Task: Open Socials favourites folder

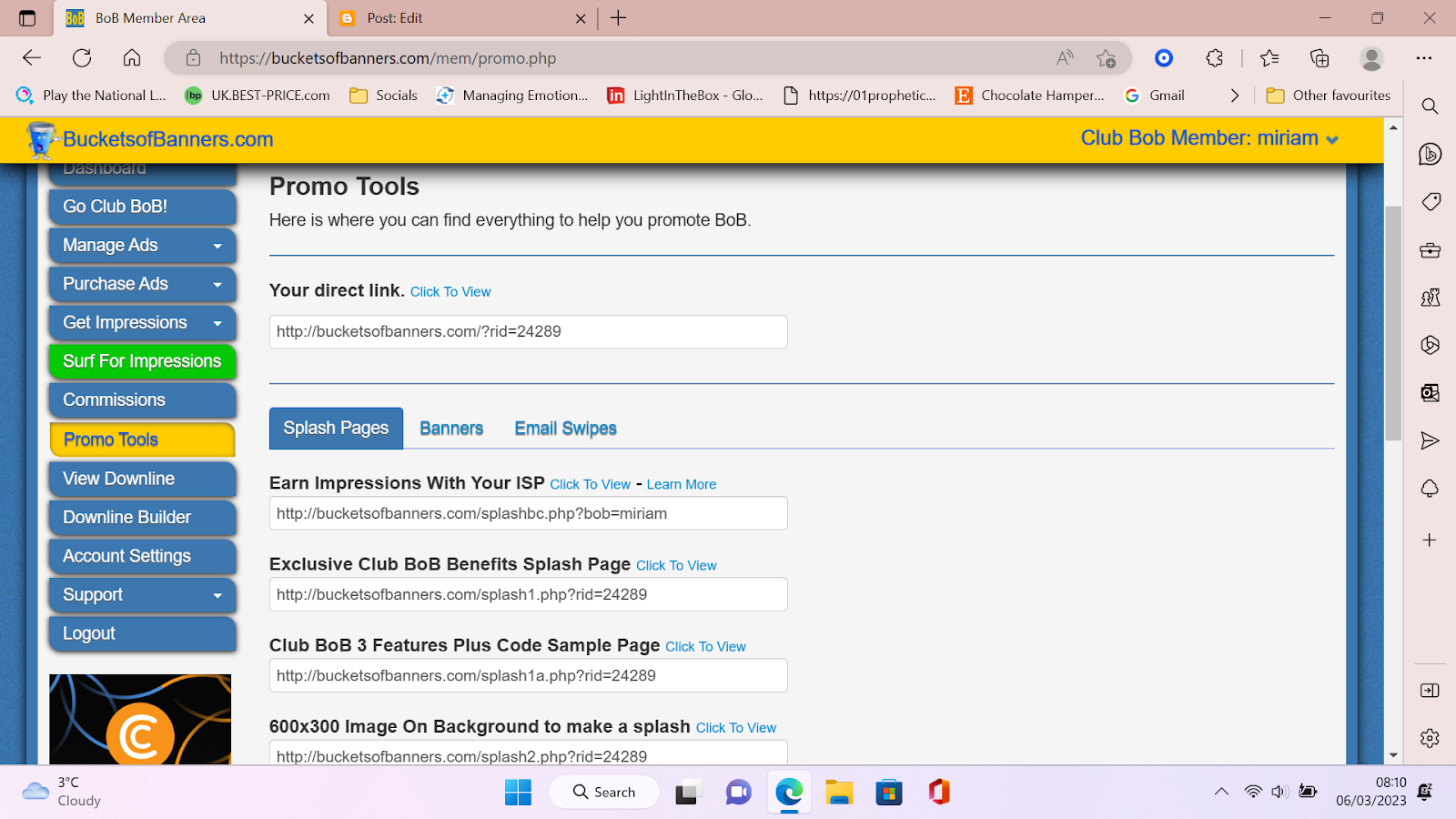Action: 384,96
